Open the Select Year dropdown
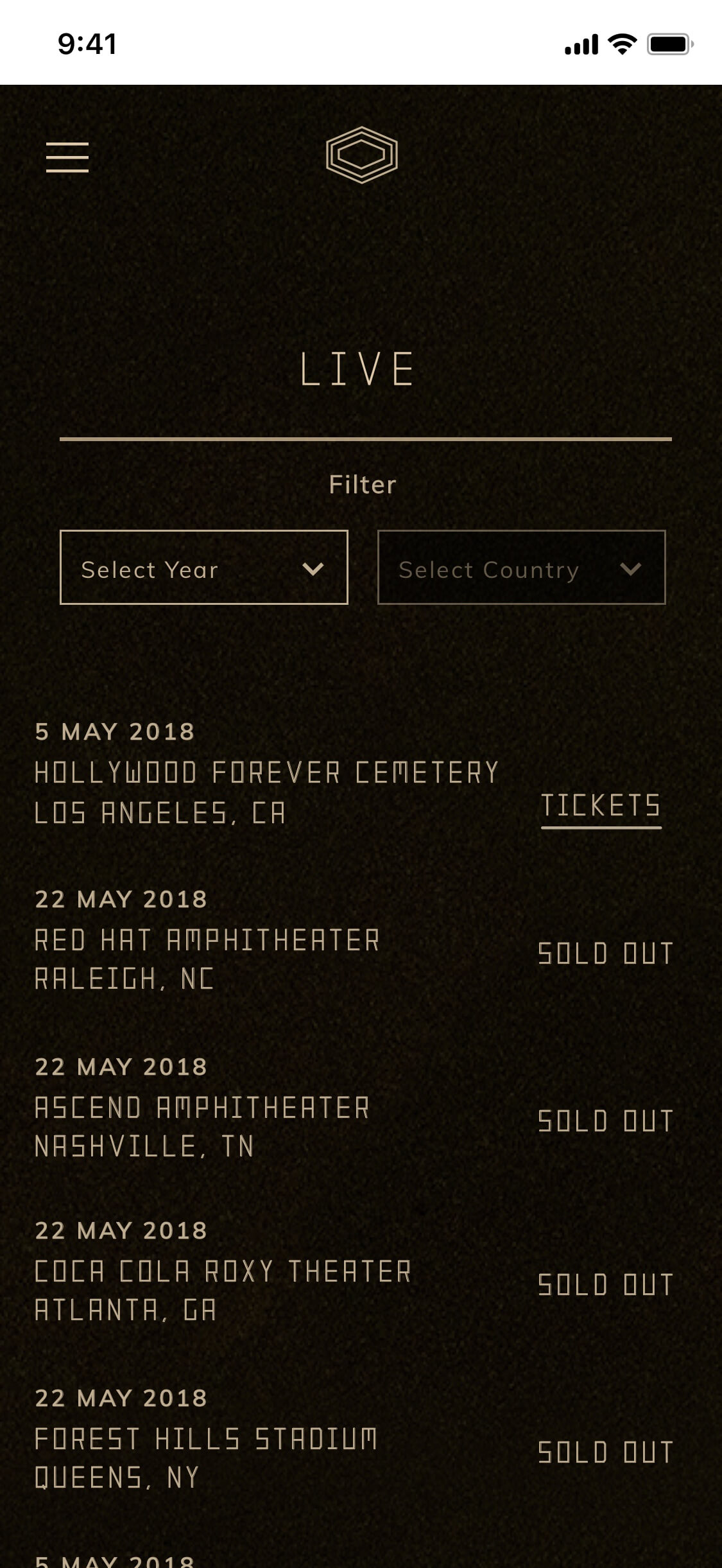 click(204, 567)
